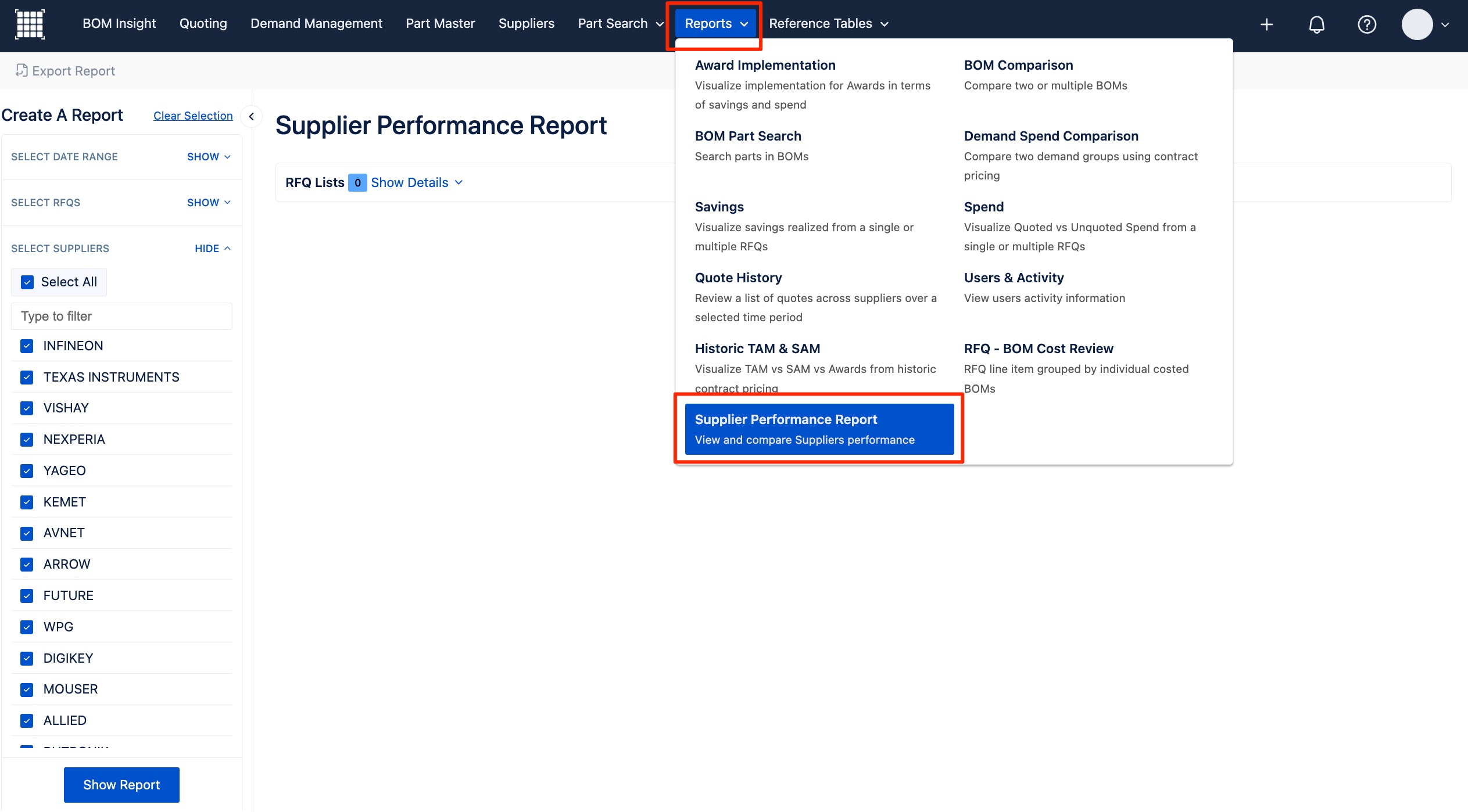Select Historic TAM & SAM report
The image size is (1468, 812).
tap(819, 368)
